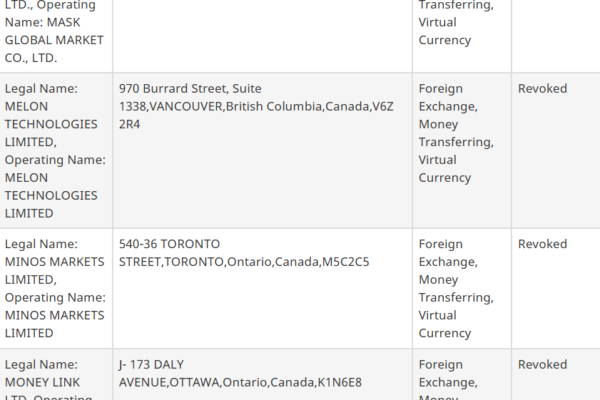Click the V6Z 2R4 postal code line
The width and height of the screenshot is (600, 400).
tap(129, 125)
